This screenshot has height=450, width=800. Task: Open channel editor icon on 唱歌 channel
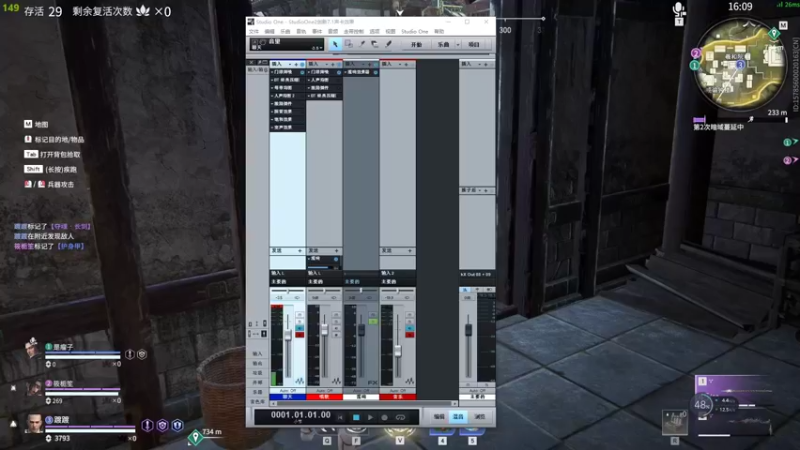pyautogui.click(x=336, y=381)
